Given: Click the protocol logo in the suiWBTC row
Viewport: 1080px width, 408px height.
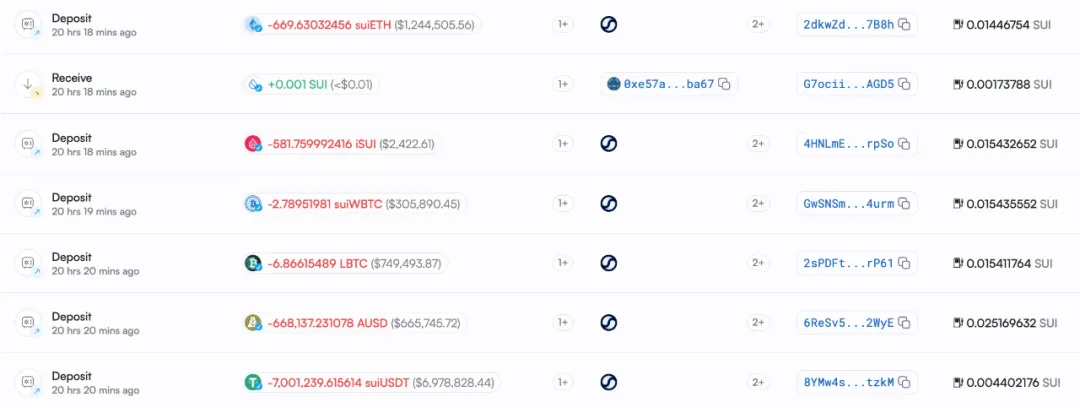Looking at the screenshot, I should click(608, 204).
